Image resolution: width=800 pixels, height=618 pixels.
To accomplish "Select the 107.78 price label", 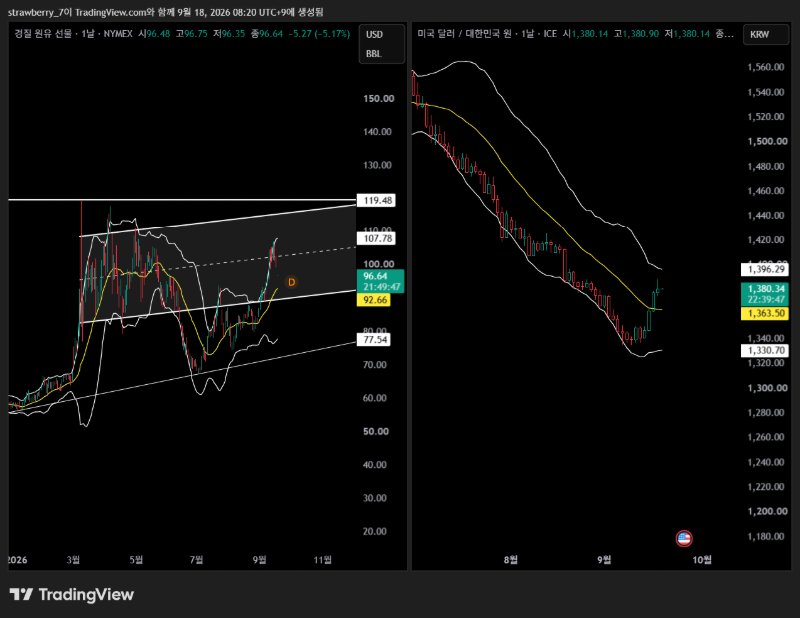I will [x=376, y=238].
